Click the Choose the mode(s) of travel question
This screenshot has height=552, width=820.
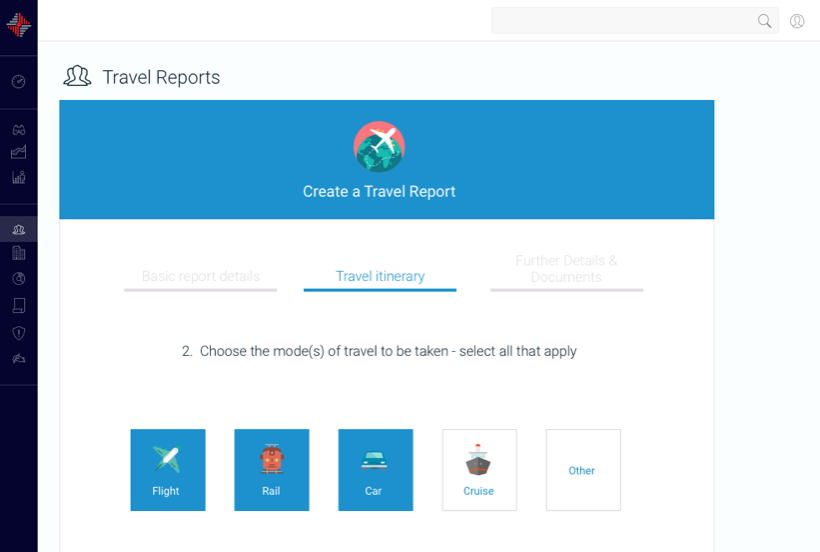point(379,351)
